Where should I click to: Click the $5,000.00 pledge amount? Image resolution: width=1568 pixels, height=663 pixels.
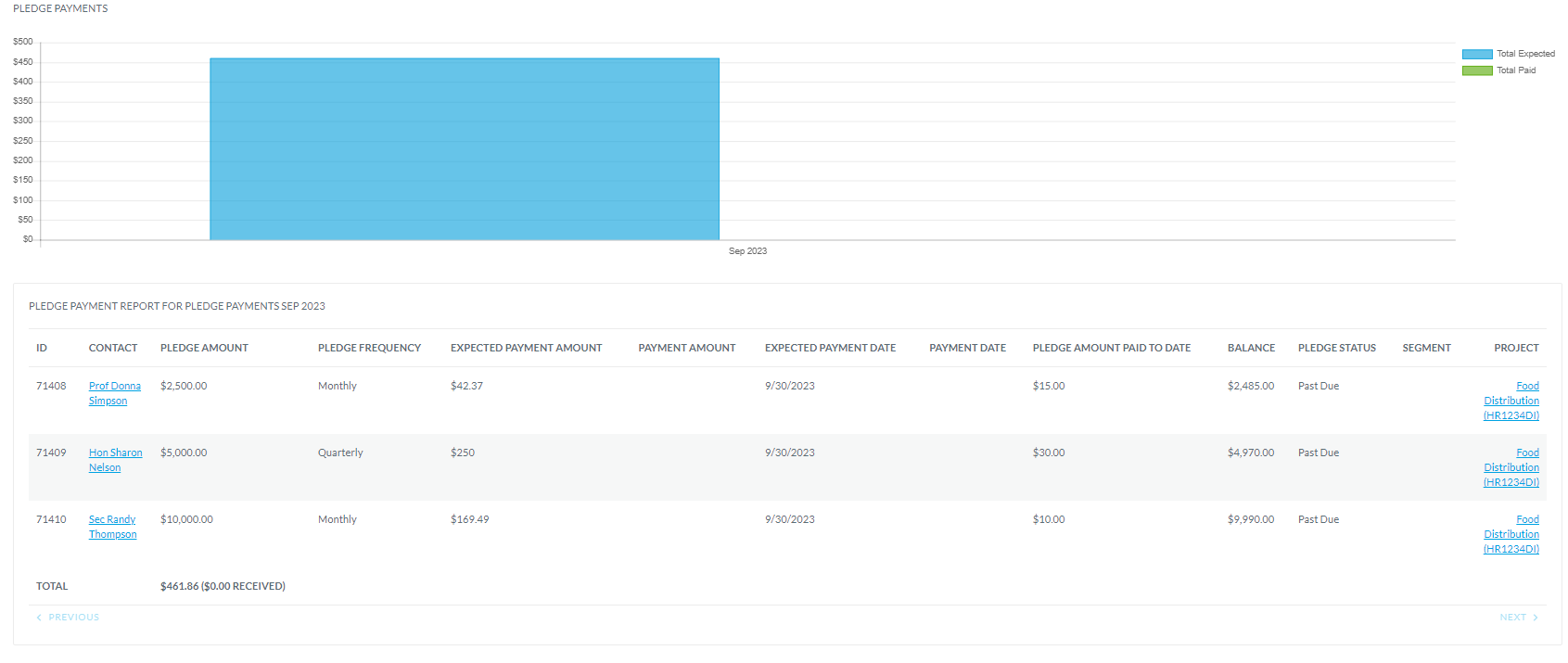[x=184, y=453]
